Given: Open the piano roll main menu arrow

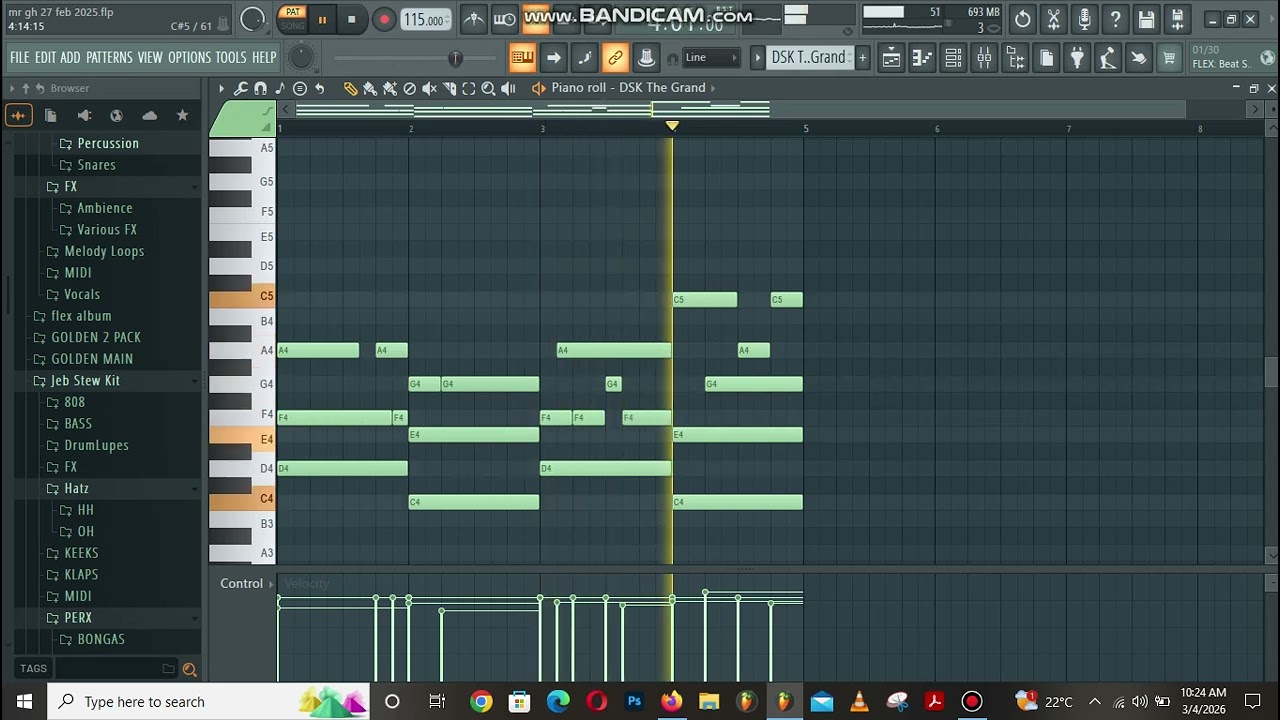Looking at the screenshot, I should (221, 89).
